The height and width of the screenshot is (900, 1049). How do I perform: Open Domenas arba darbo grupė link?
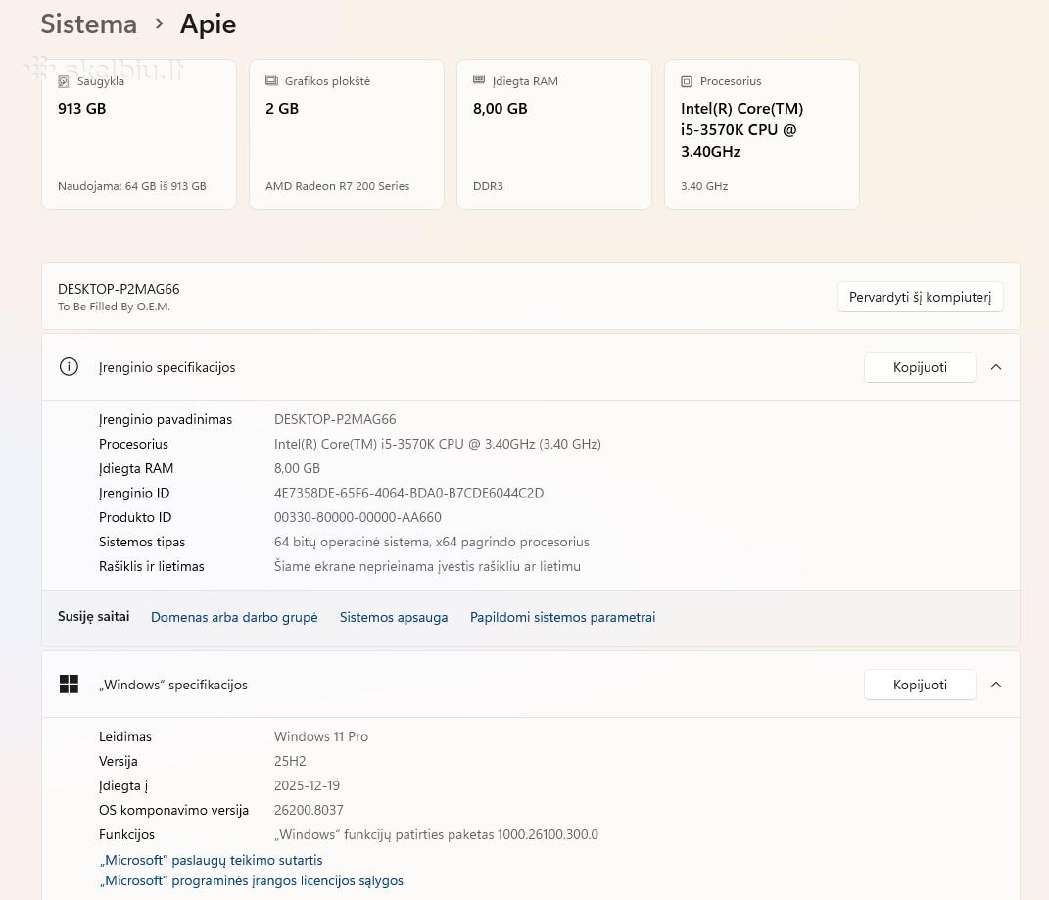tap(234, 617)
